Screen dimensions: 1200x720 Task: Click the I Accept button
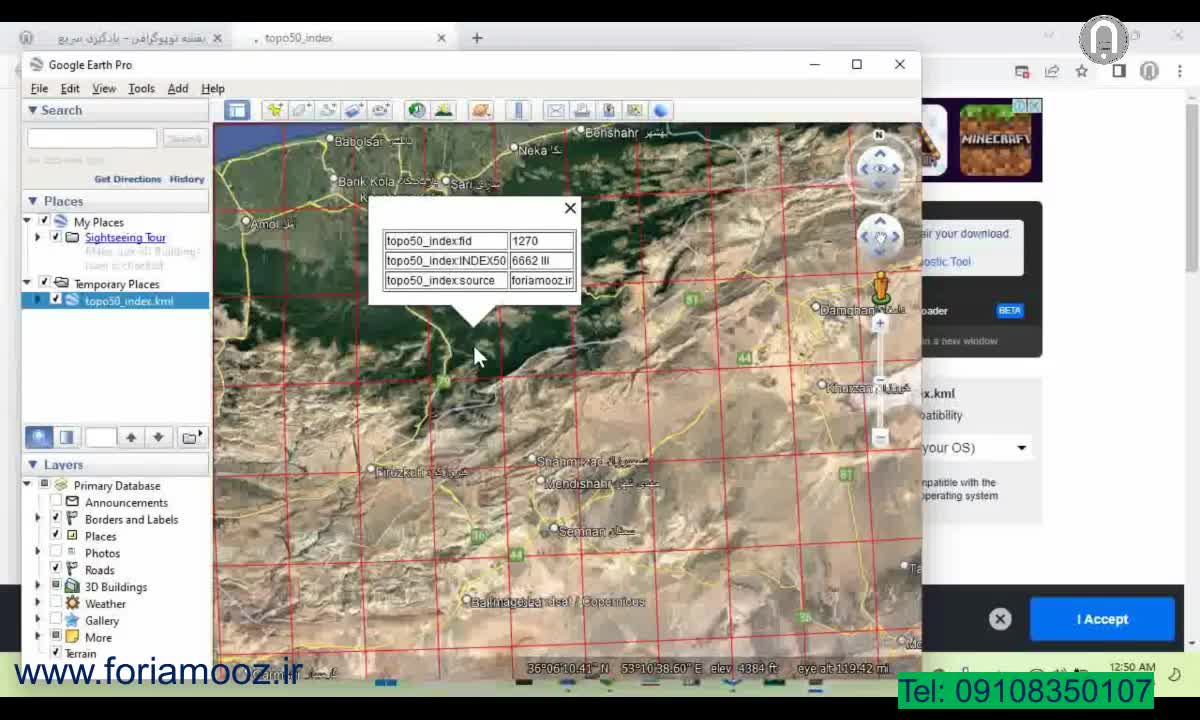tap(1101, 619)
